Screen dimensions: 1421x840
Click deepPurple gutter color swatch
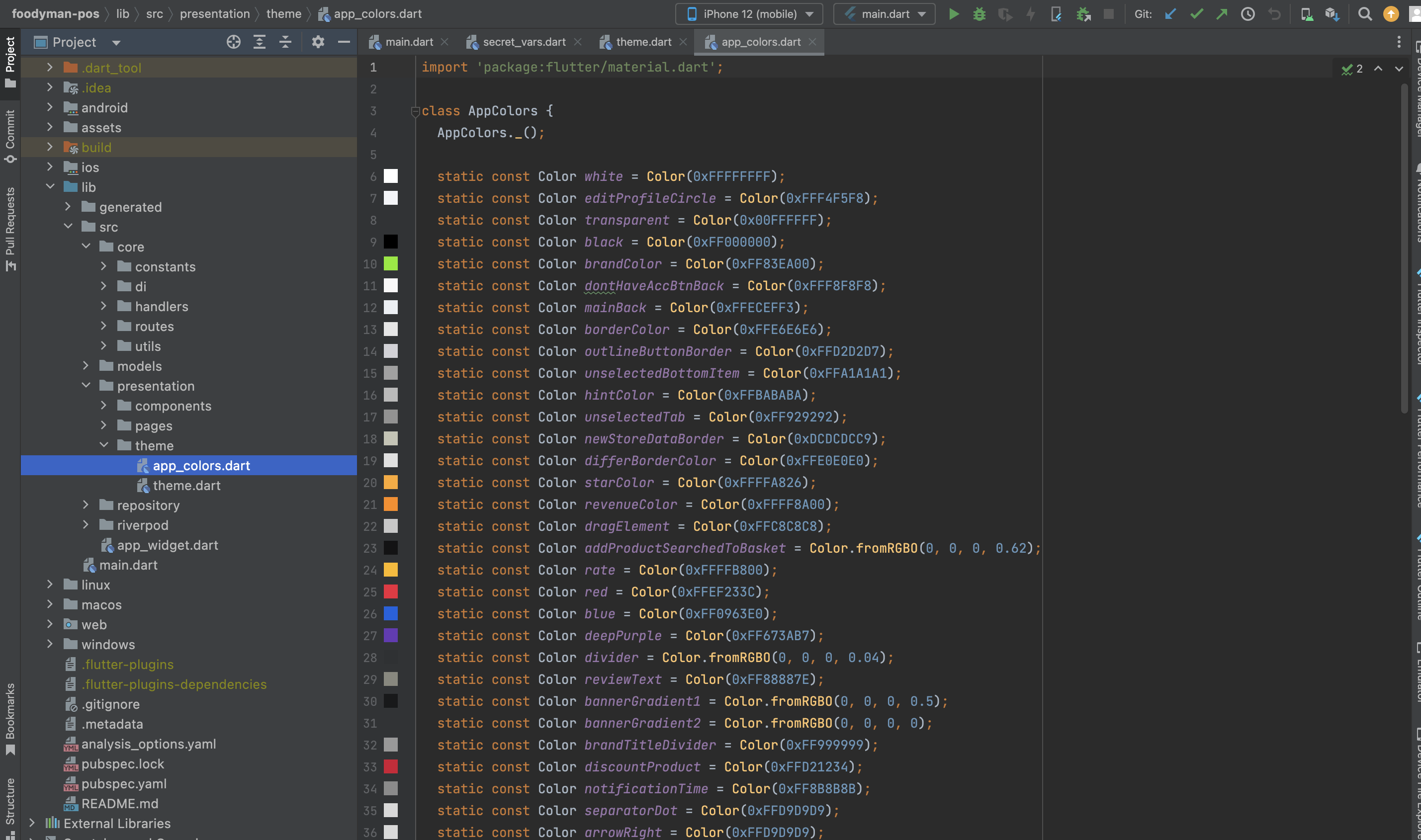(391, 635)
